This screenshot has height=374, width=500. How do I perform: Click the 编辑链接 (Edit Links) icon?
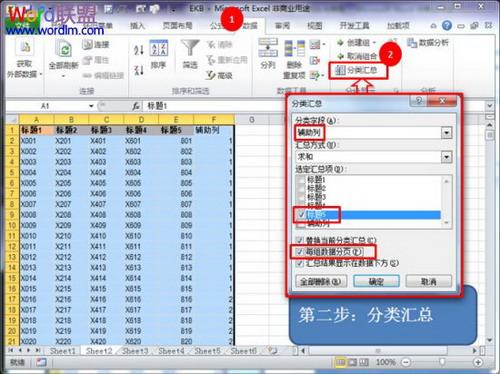[x=87, y=76]
